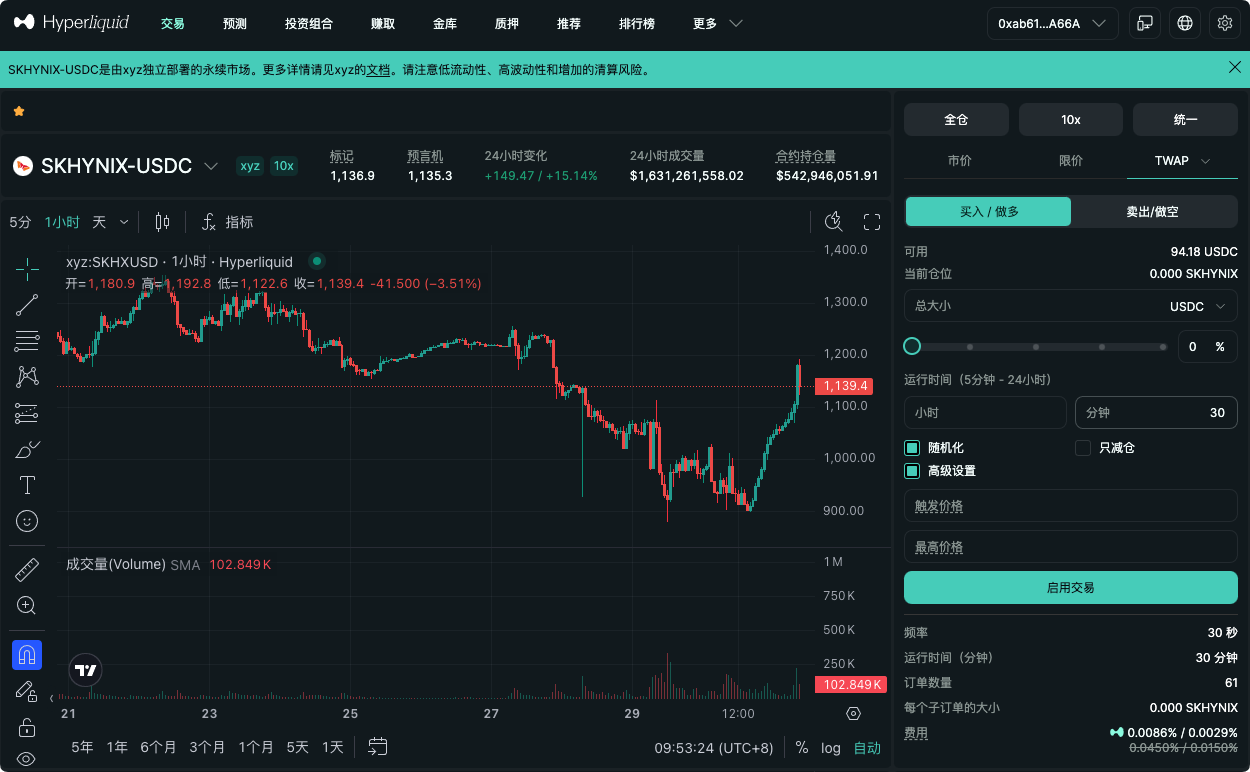
Task: Open the timeframe 天 dropdown arrow
Action: coord(124,222)
